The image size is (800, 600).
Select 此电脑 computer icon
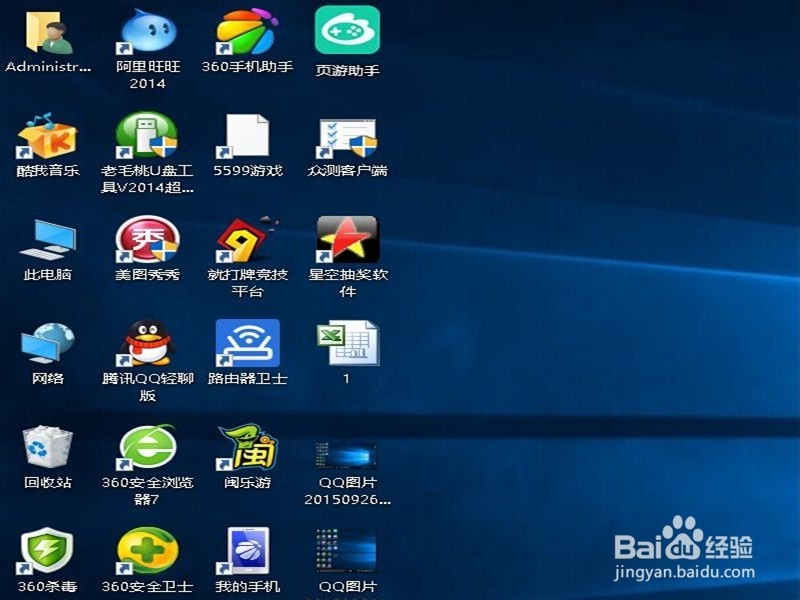pyautogui.click(x=48, y=240)
